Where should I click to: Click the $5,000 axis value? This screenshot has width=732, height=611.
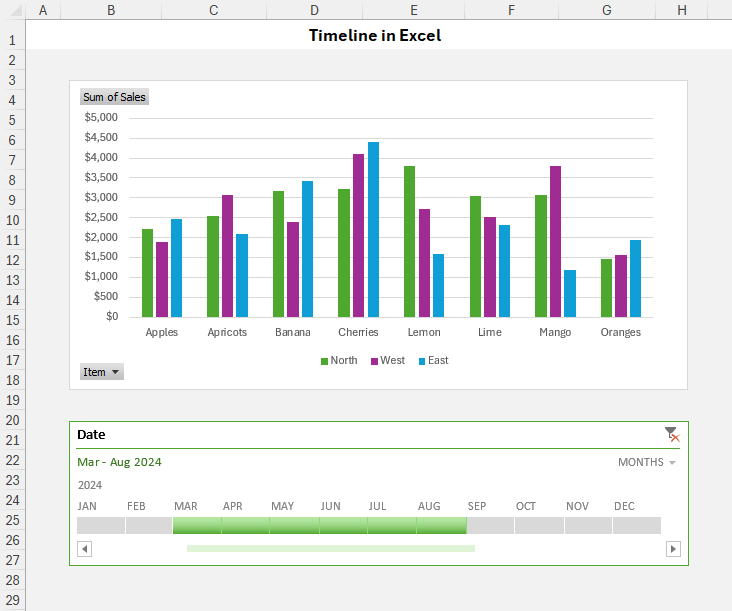[101, 117]
